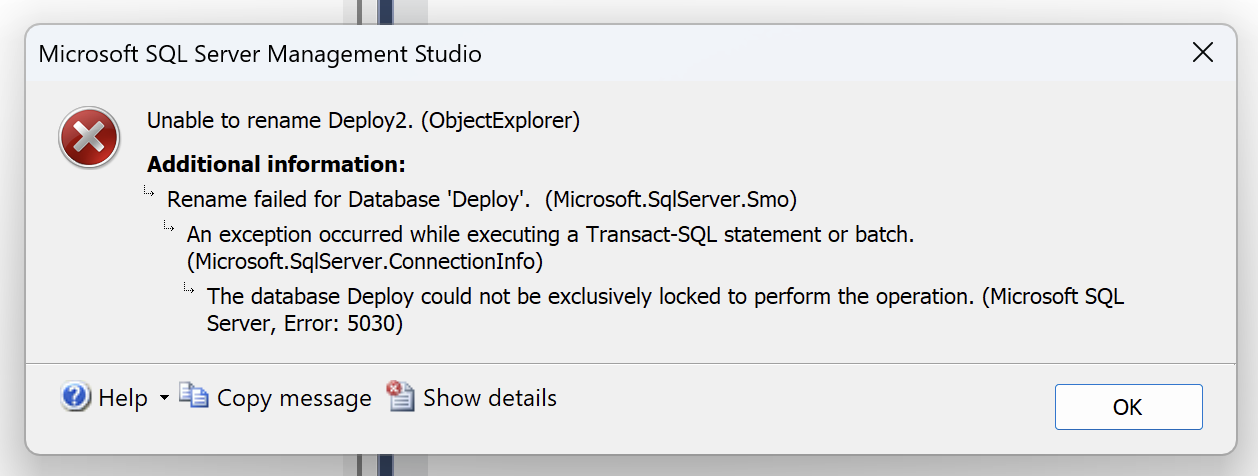1258x476 pixels.
Task: Click the '(Microsoft.SqlServer.ConnectionInfo)' text
Action: click(365, 262)
